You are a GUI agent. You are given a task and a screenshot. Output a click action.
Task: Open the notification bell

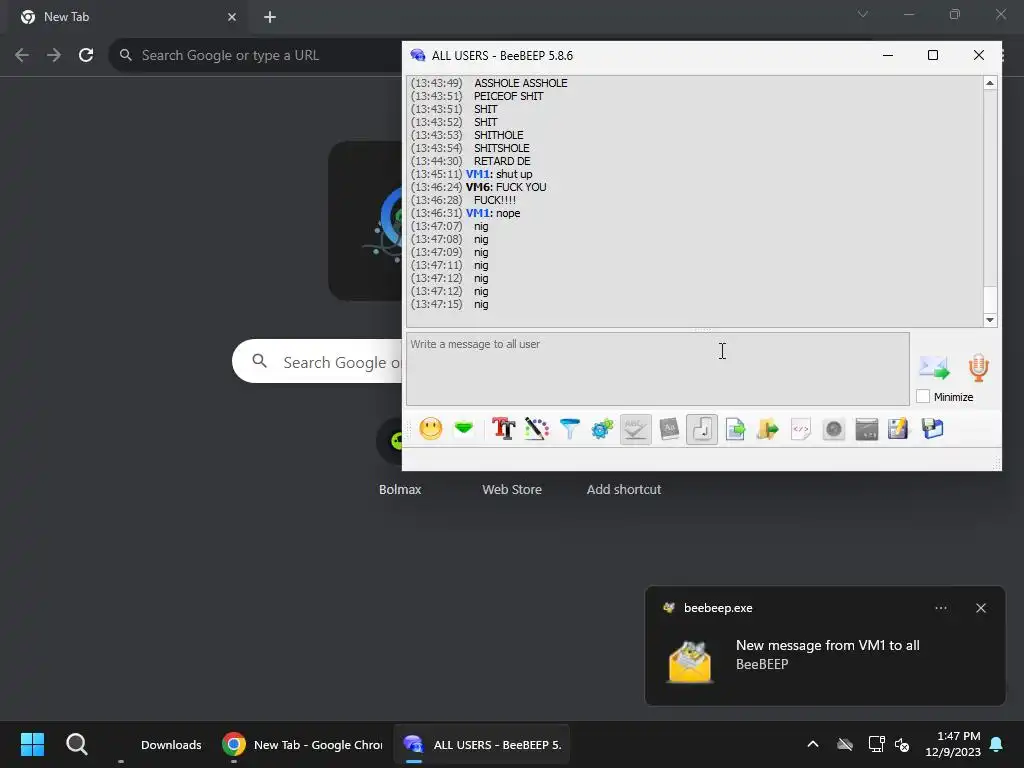pyautogui.click(x=997, y=744)
